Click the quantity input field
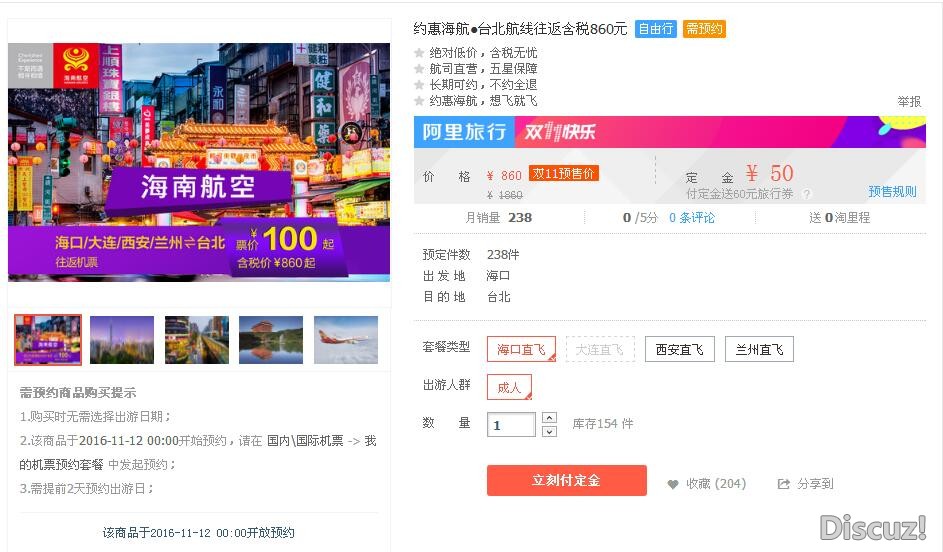The width and height of the screenshot is (943, 552). (x=511, y=425)
